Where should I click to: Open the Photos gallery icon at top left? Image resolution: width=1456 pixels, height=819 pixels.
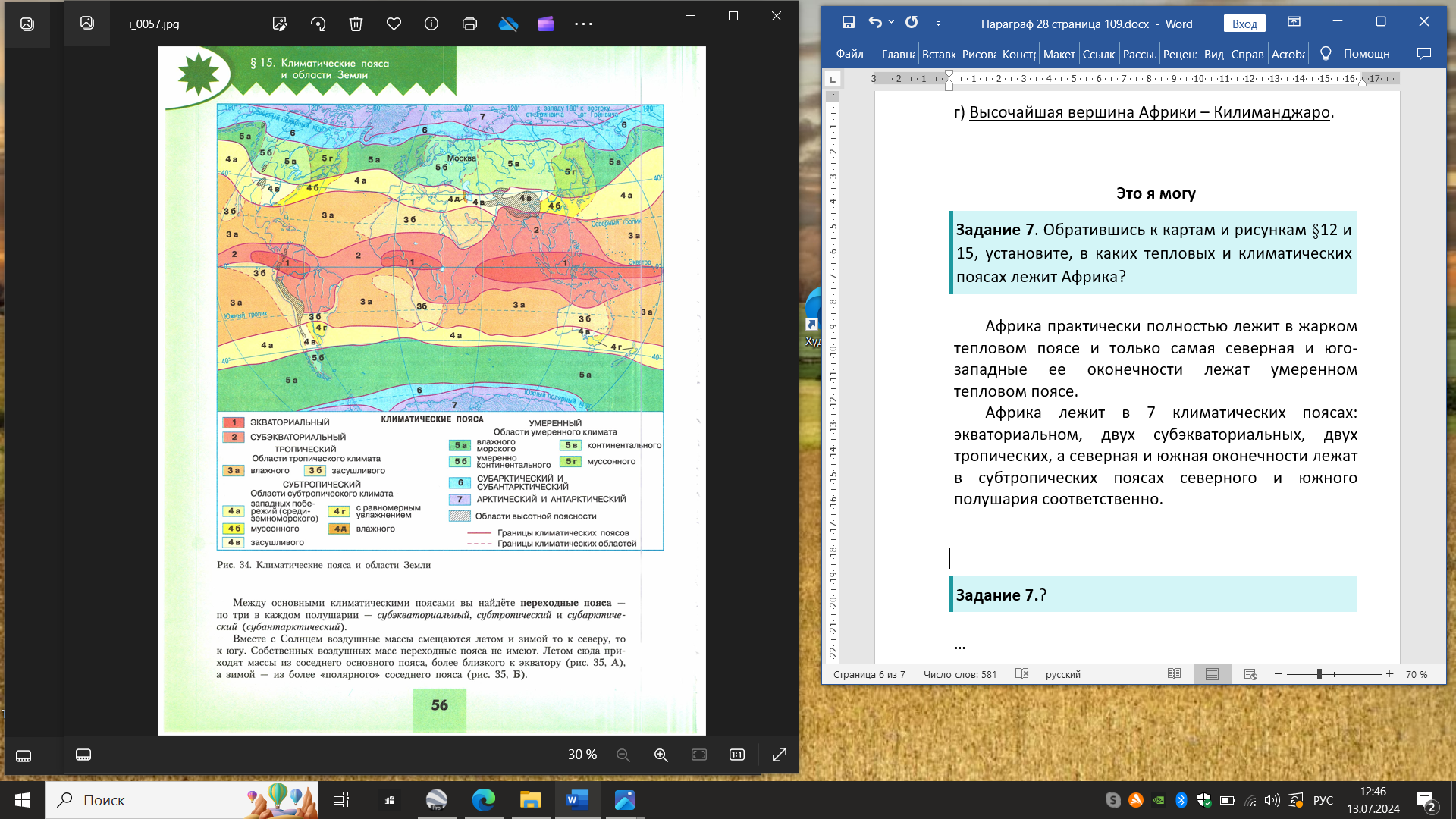[27, 24]
